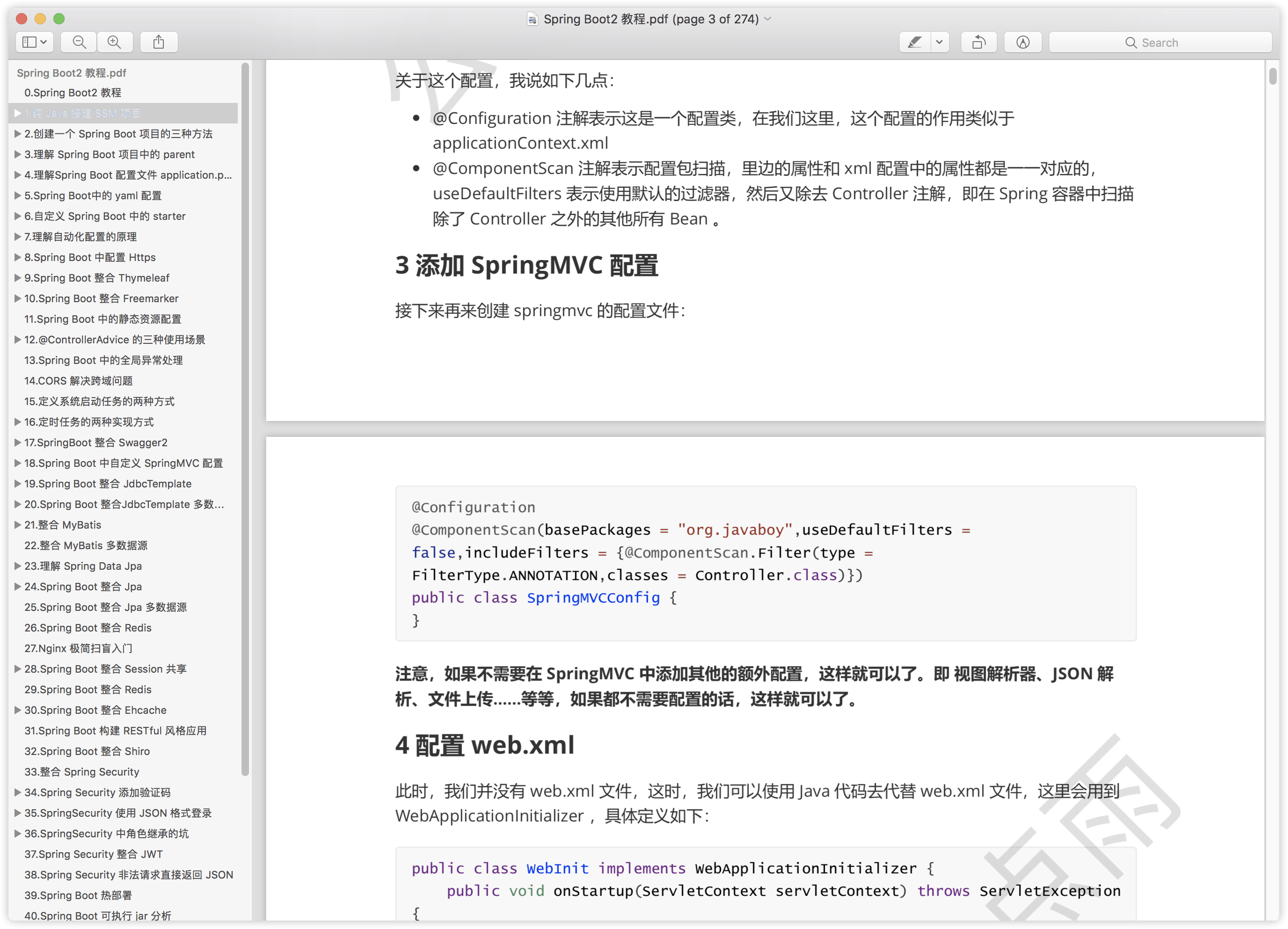
Task: Expand chapter 28 整合 Session 共享
Action: [18, 669]
